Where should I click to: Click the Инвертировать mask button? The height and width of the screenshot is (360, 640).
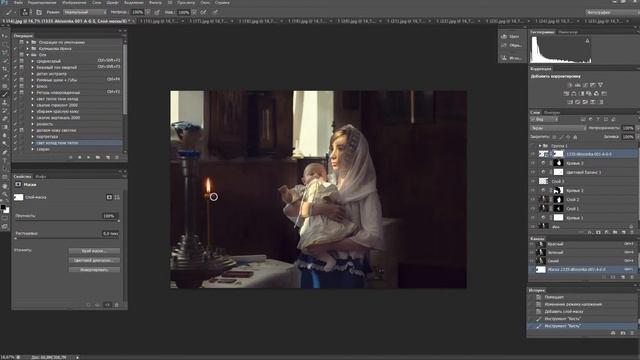coord(94,270)
